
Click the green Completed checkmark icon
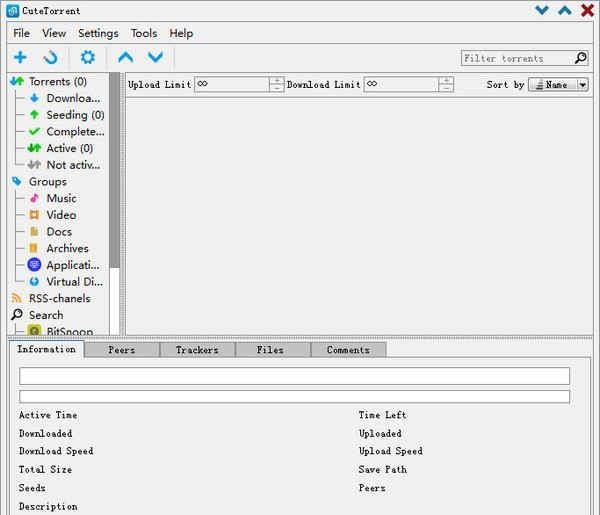pos(34,132)
